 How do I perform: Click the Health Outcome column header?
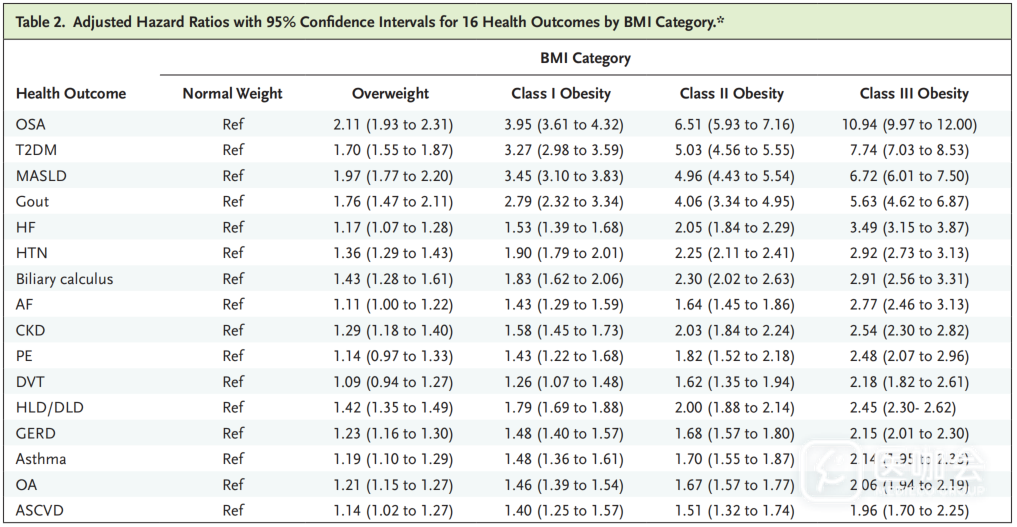pyautogui.click(x=71, y=93)
